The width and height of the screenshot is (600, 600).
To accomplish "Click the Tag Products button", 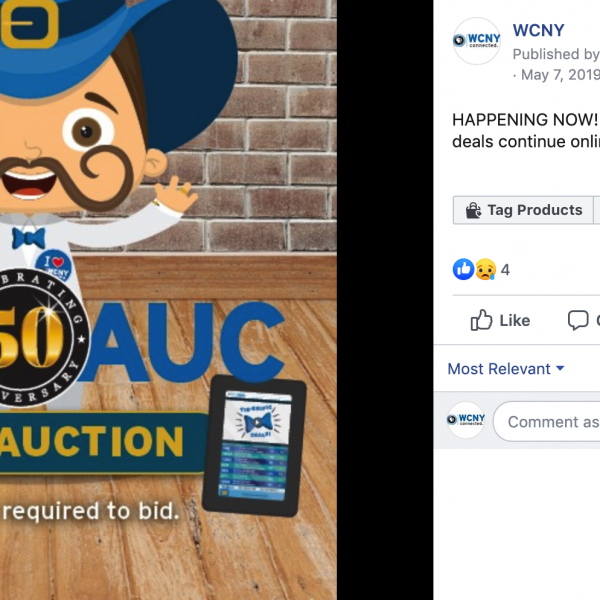I will coord(523,210).
